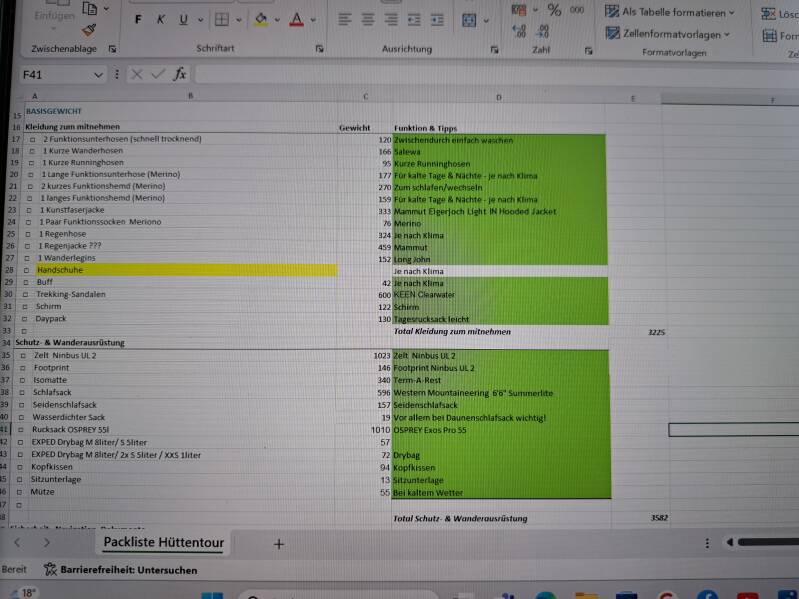Click the format painter brush
This screenshot has height=599, width=799.
[89, 30]
